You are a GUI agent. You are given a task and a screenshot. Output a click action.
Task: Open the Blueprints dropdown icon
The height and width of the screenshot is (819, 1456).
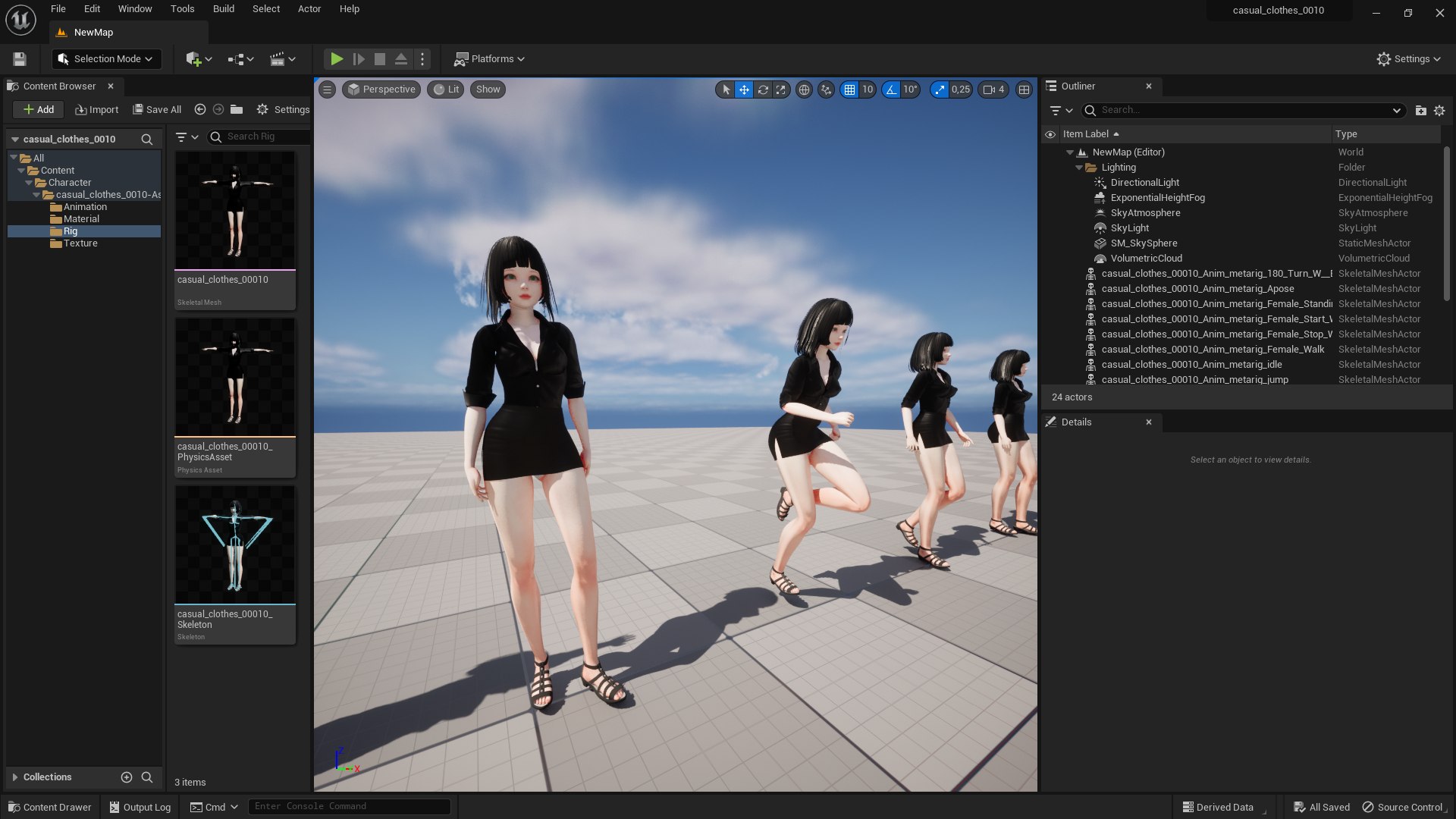240,59
